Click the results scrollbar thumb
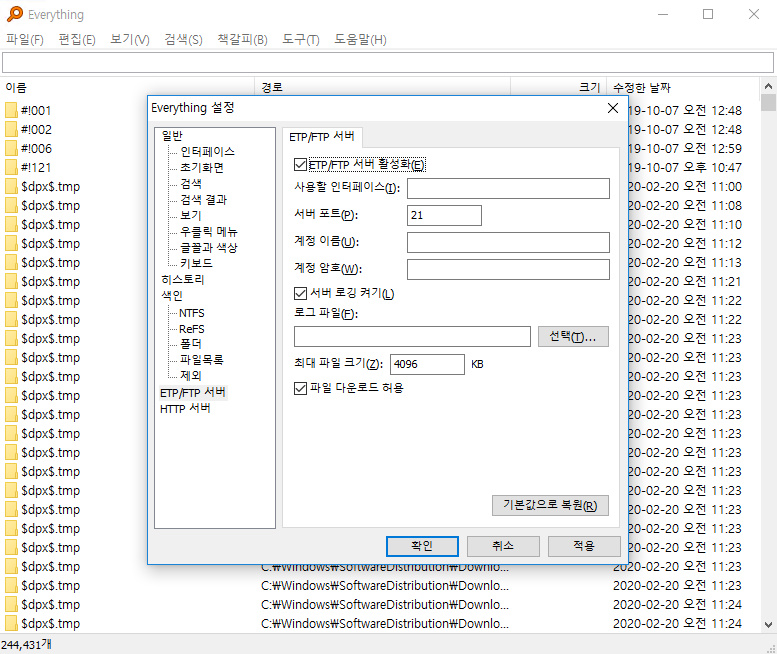777x654 pixels. coord(768,103)
